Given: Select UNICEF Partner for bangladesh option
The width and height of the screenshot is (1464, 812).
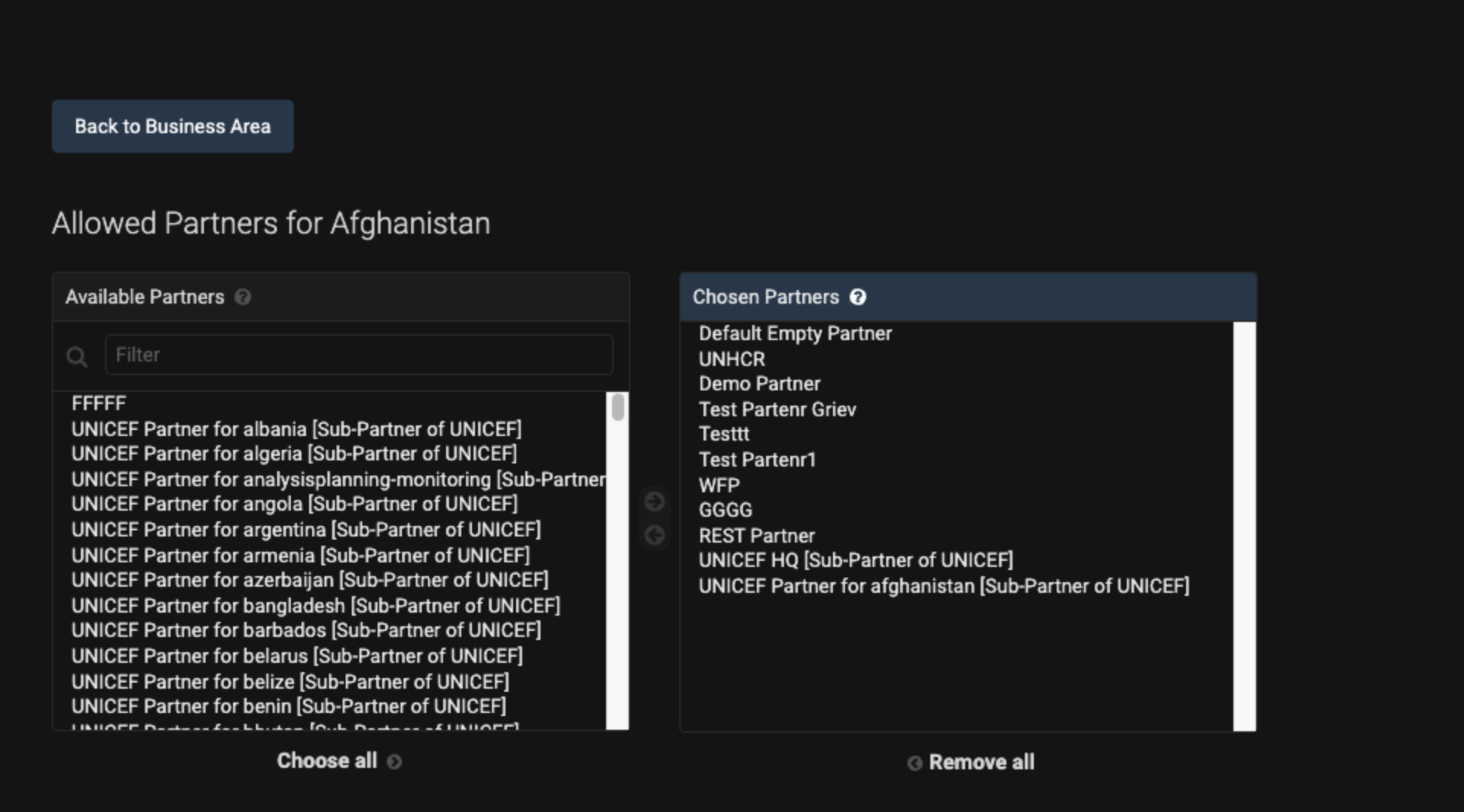Looking at the screenshot, I should (315, 606).
